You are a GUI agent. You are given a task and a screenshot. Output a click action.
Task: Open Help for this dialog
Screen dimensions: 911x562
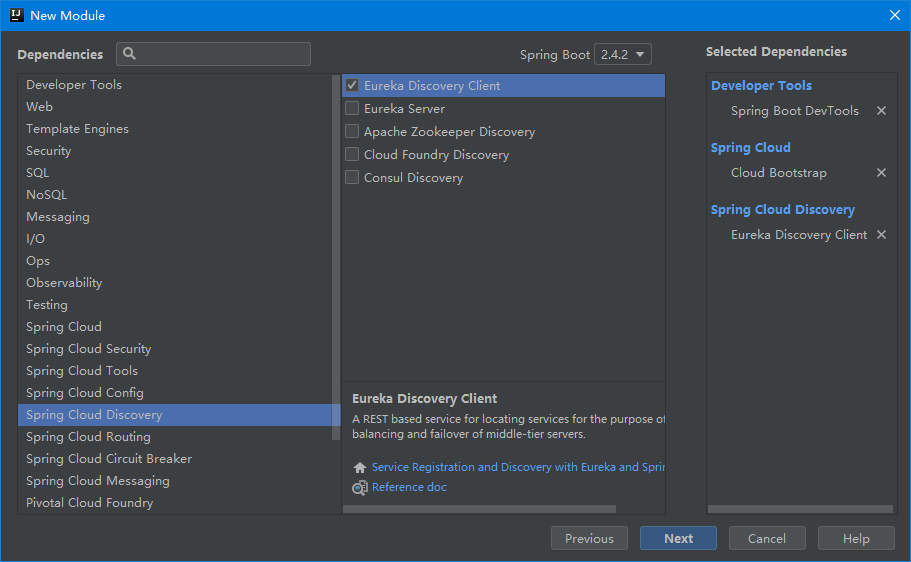pyautogui.click(x=856, y=538)
